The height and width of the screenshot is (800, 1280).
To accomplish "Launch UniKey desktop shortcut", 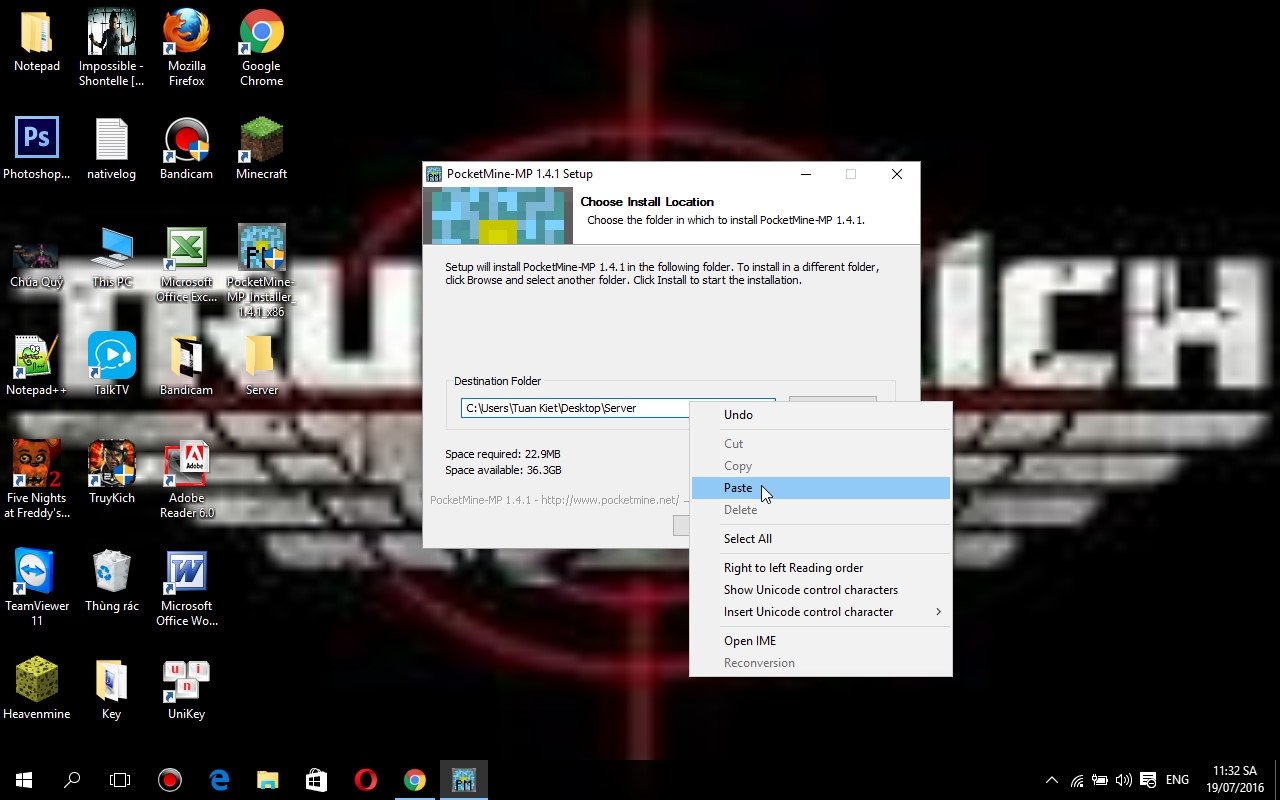I will [186, 689].
